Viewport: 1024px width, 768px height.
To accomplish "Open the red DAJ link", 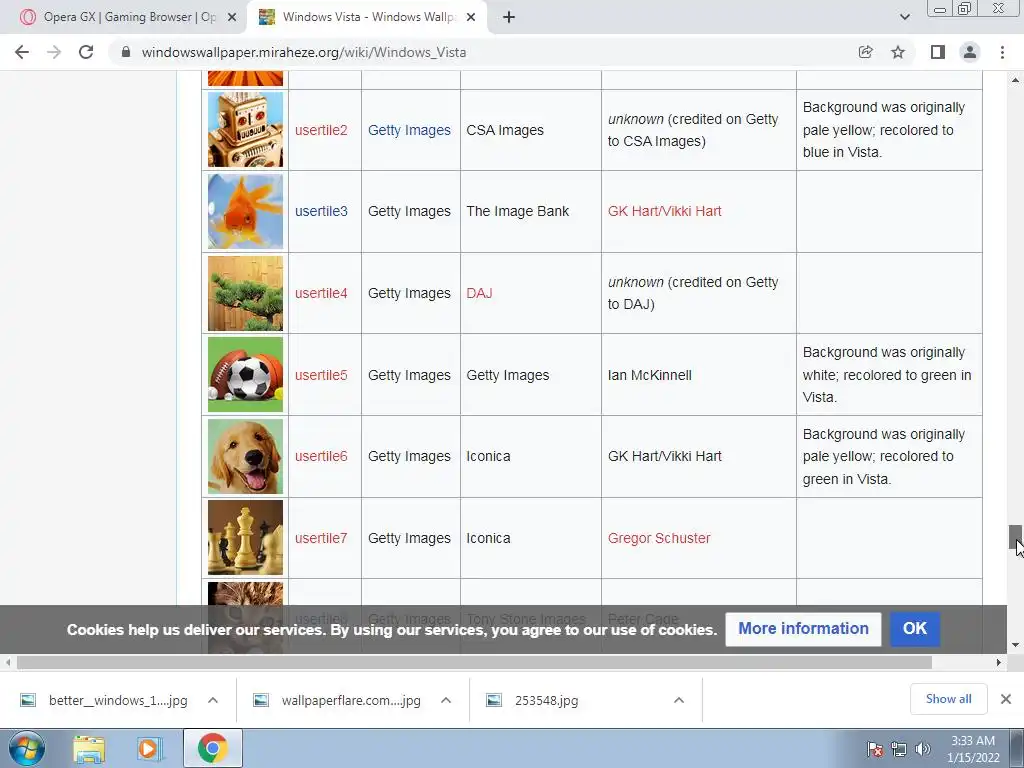I will tap(479, 293).
